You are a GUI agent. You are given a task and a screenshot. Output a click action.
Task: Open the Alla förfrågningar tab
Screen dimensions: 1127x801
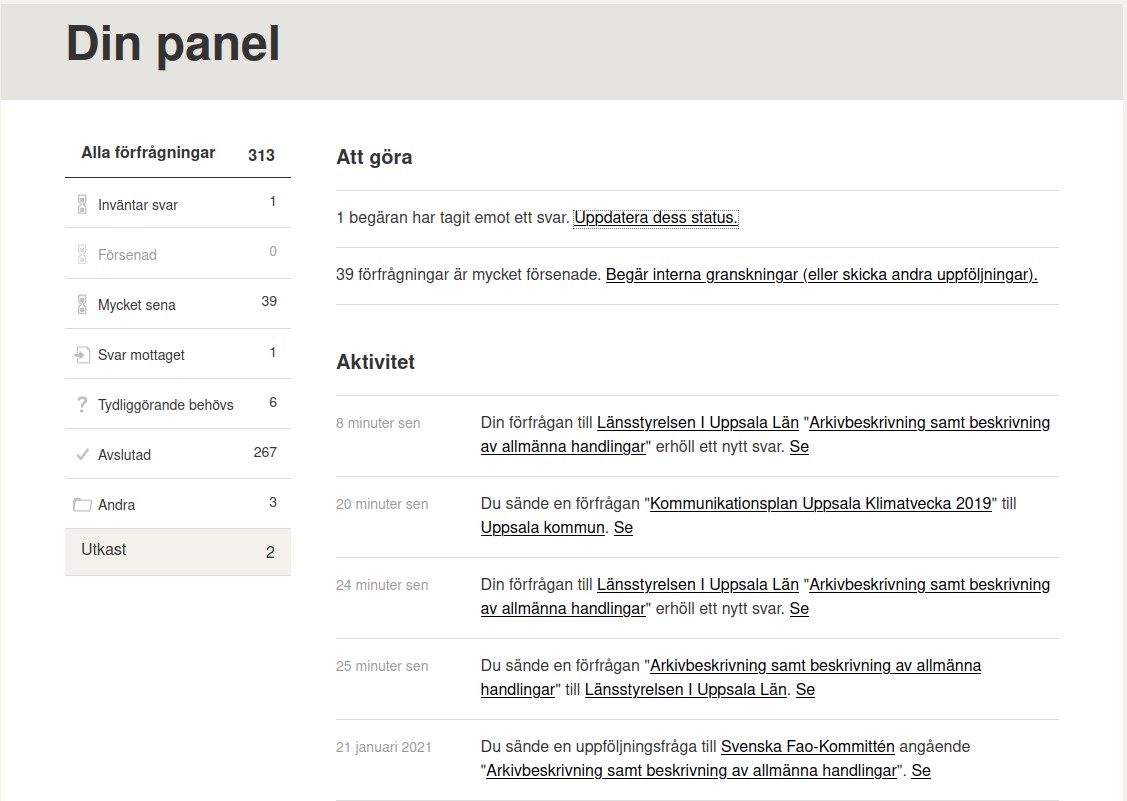[178, 153]
